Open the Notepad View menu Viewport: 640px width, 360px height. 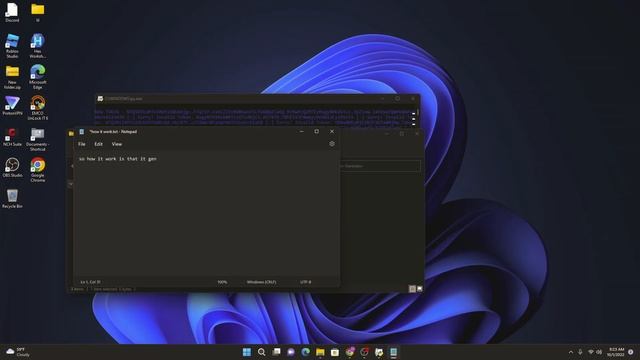pyautogui.click(x=117, y=144)
